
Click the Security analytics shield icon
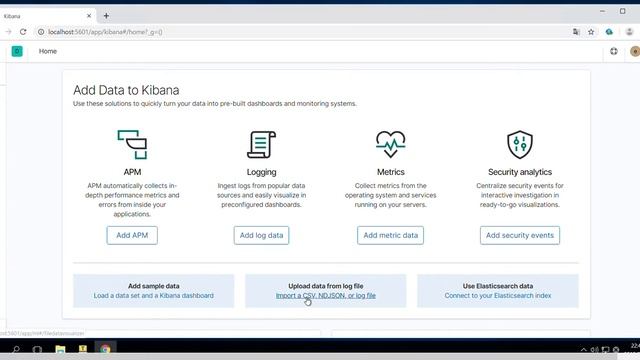[520, 144]
